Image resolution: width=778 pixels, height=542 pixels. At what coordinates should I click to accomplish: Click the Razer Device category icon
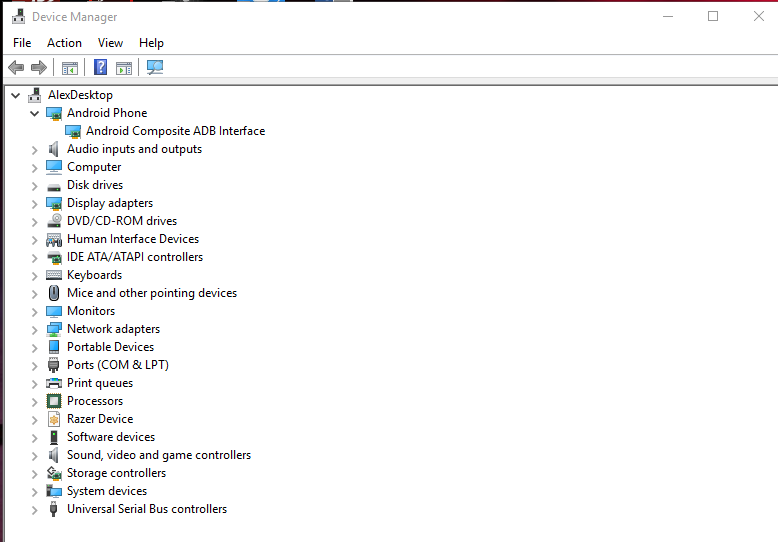54,419
